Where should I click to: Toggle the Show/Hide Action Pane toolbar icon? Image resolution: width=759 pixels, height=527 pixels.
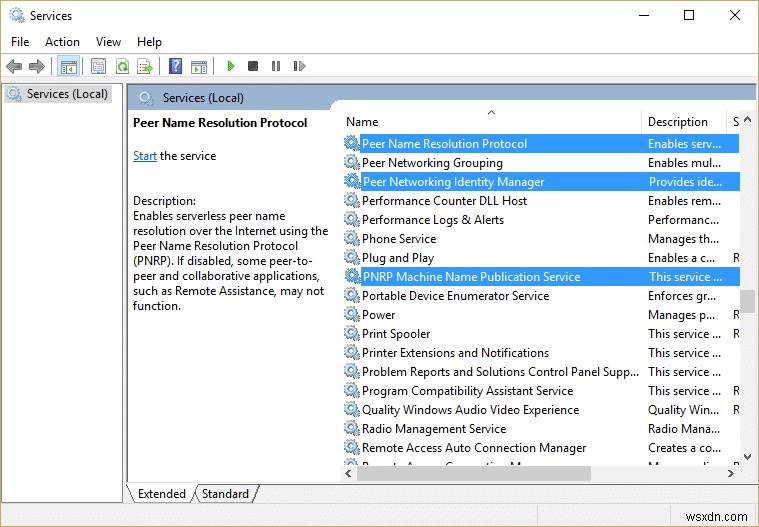[198, 66]
